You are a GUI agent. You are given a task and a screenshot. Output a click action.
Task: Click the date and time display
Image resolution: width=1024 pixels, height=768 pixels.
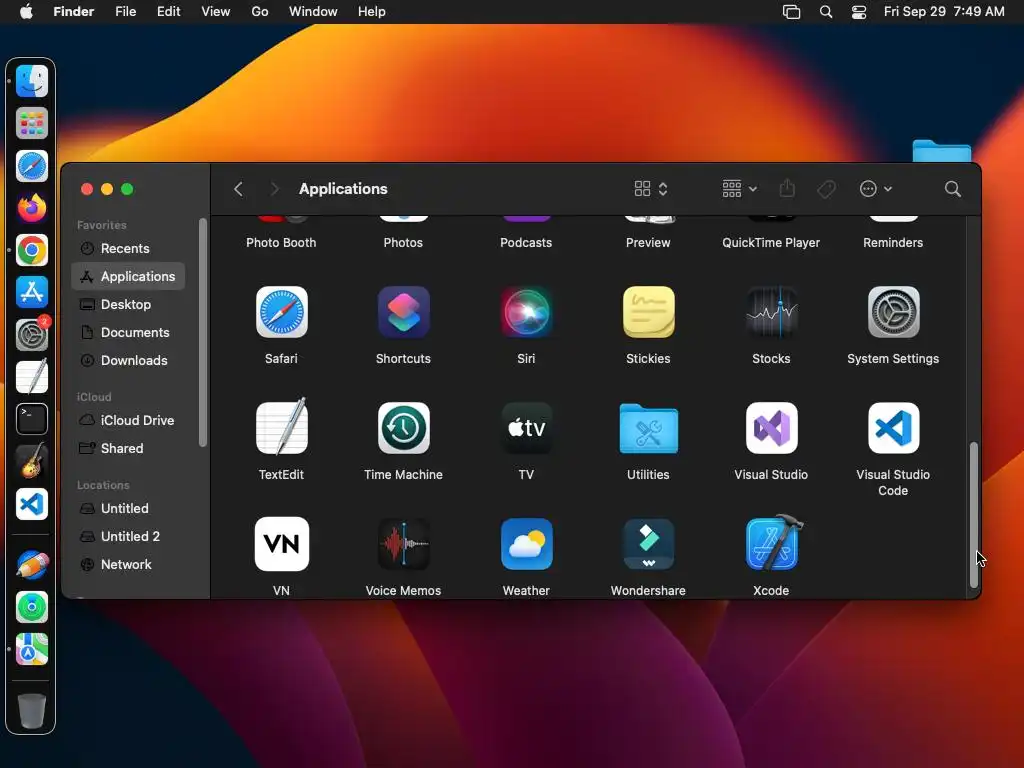coord(944,12)
